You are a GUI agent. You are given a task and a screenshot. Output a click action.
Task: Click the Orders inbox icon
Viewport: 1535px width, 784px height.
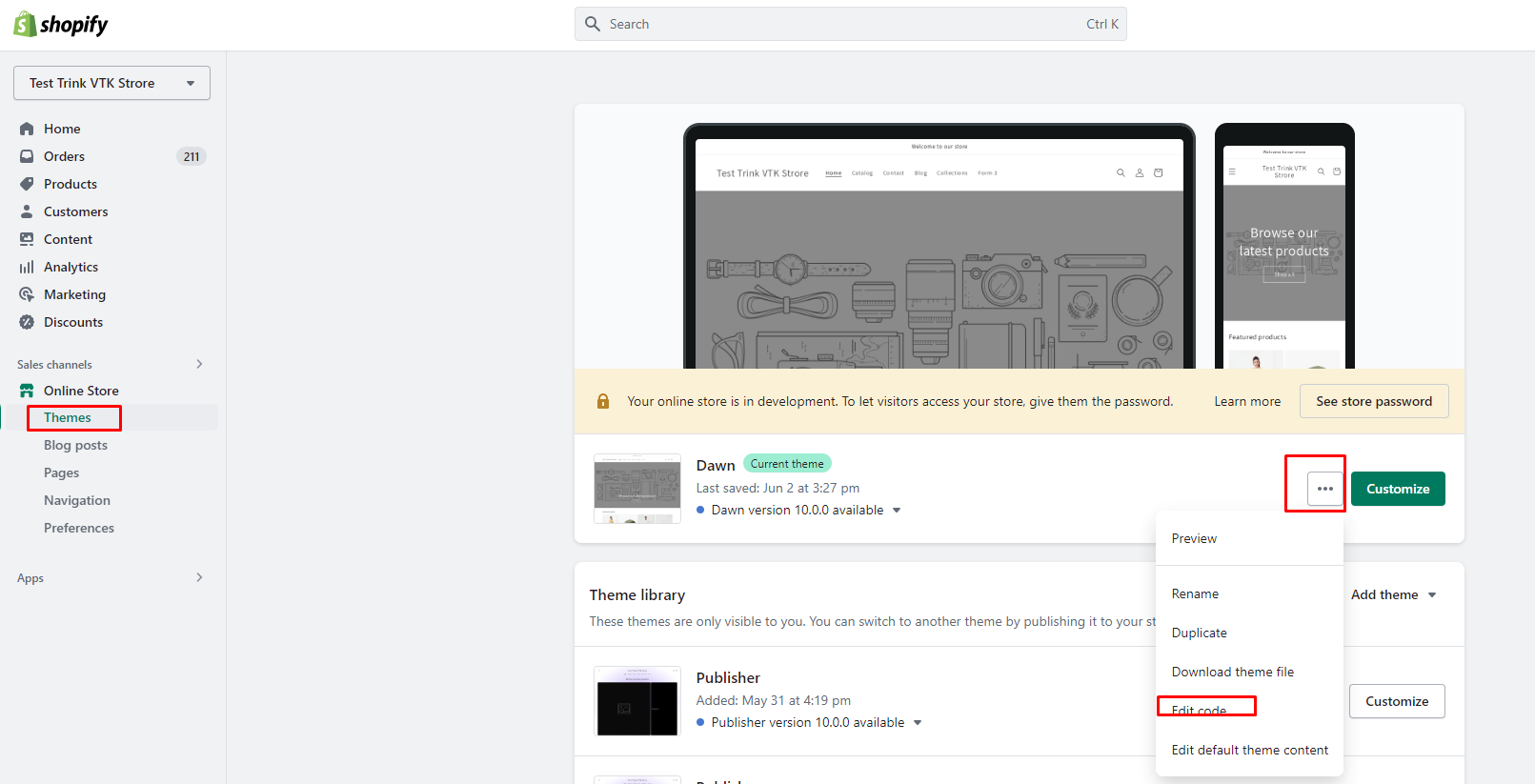pos(27,156)
